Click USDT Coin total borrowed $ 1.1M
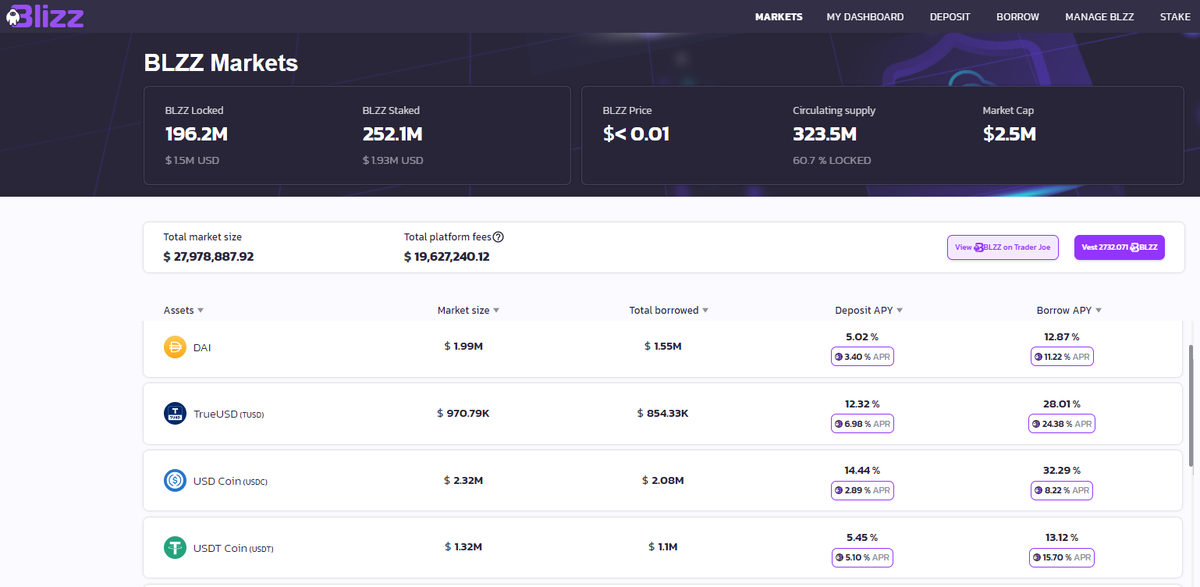Image resolution: width=1200 pixels, height=587 pixels. (x=663, y=547)
